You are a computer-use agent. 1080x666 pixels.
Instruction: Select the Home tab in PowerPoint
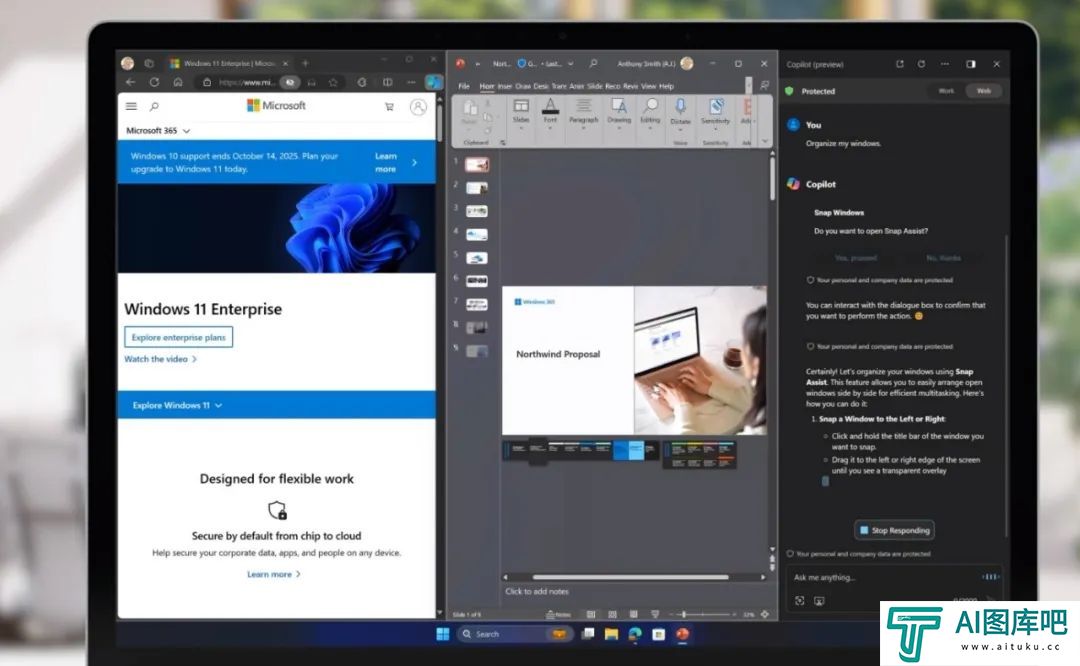pos(487,86)
